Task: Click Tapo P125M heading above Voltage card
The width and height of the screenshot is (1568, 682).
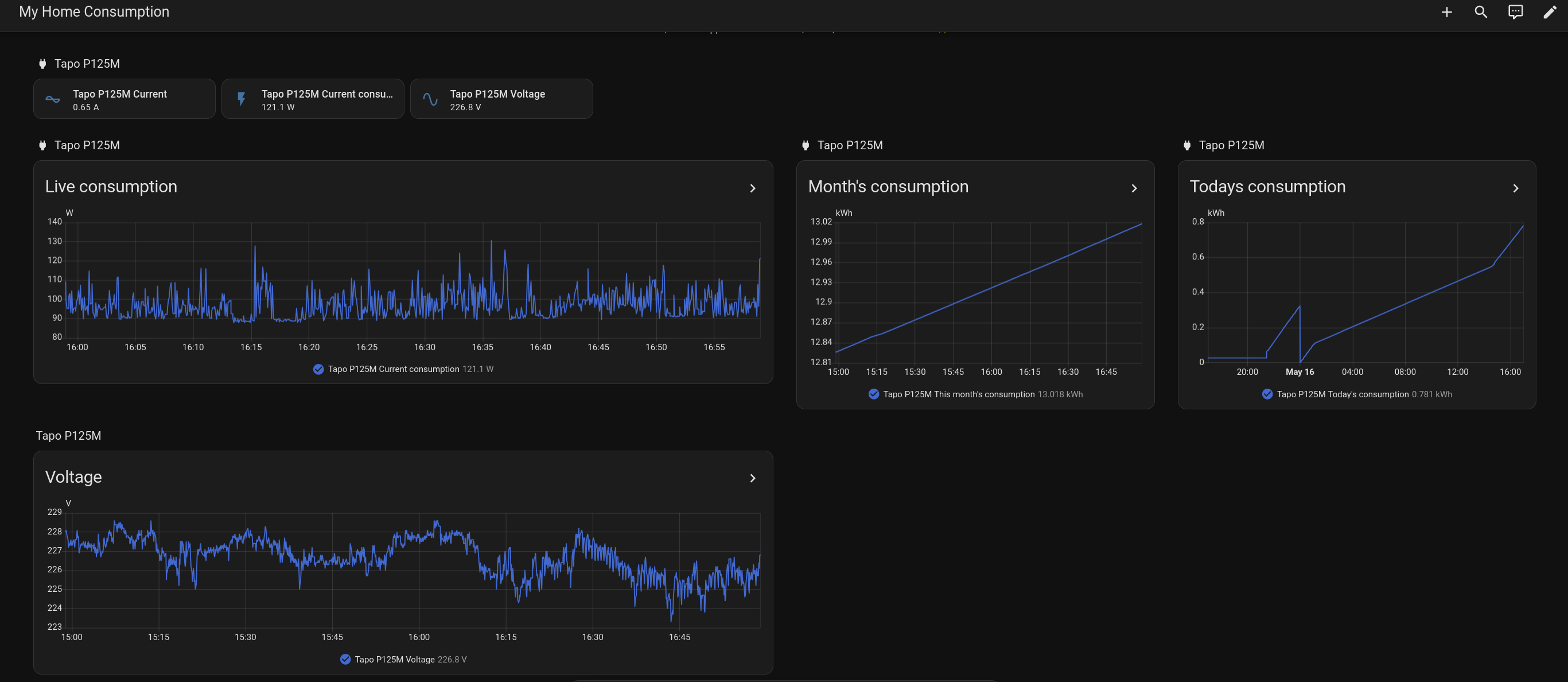Action: (68, 436)
